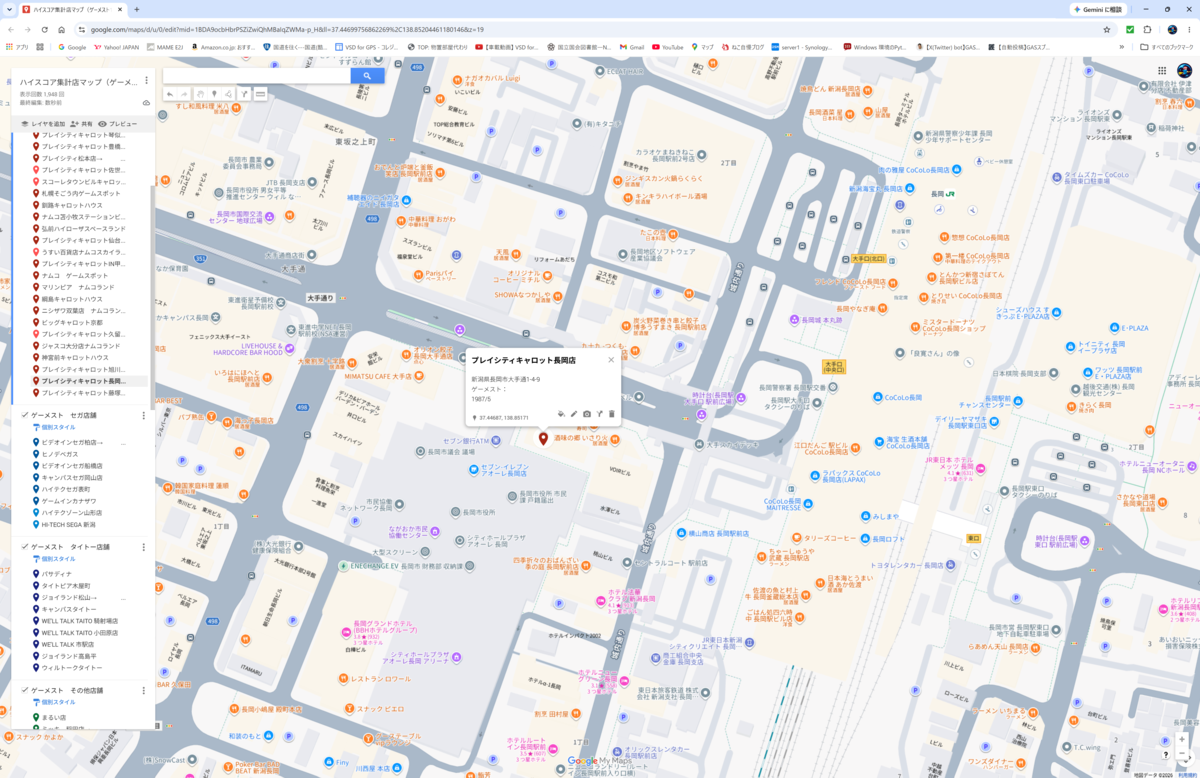
Task: Open YouTube bookmark
Action: coord(666,46)
